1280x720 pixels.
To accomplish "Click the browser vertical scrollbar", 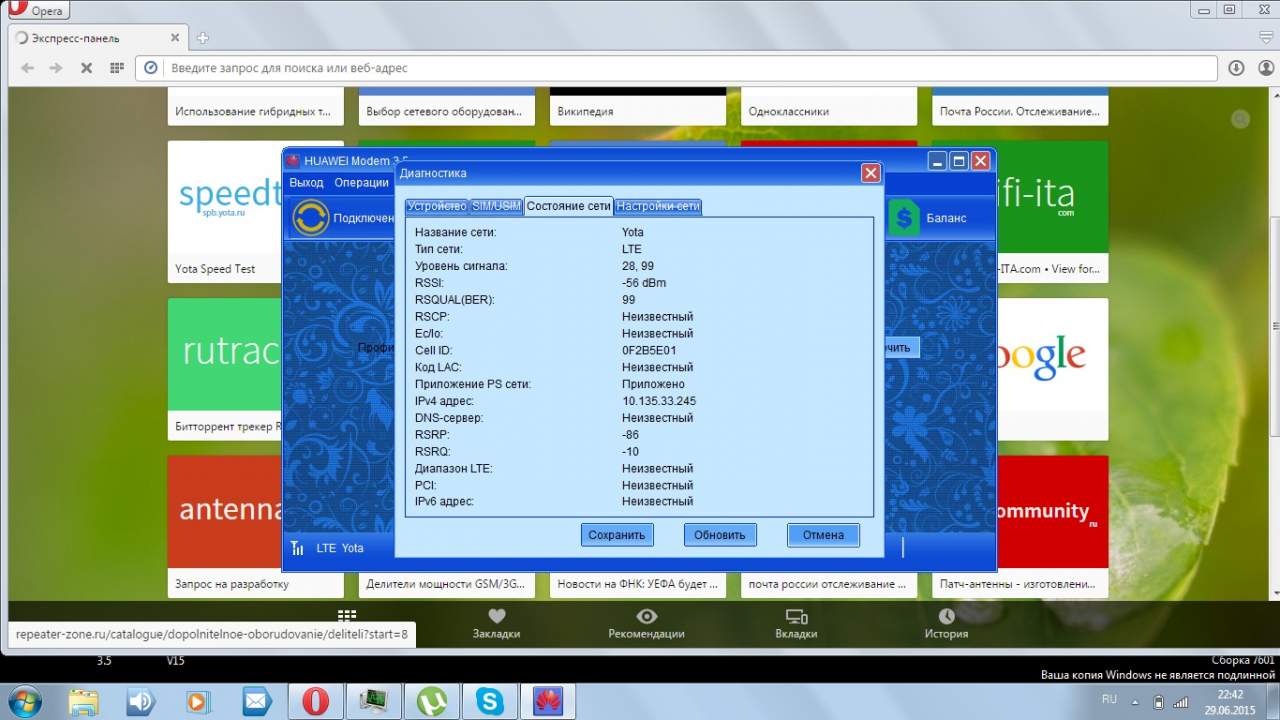I will click(x=1275, y=325).
